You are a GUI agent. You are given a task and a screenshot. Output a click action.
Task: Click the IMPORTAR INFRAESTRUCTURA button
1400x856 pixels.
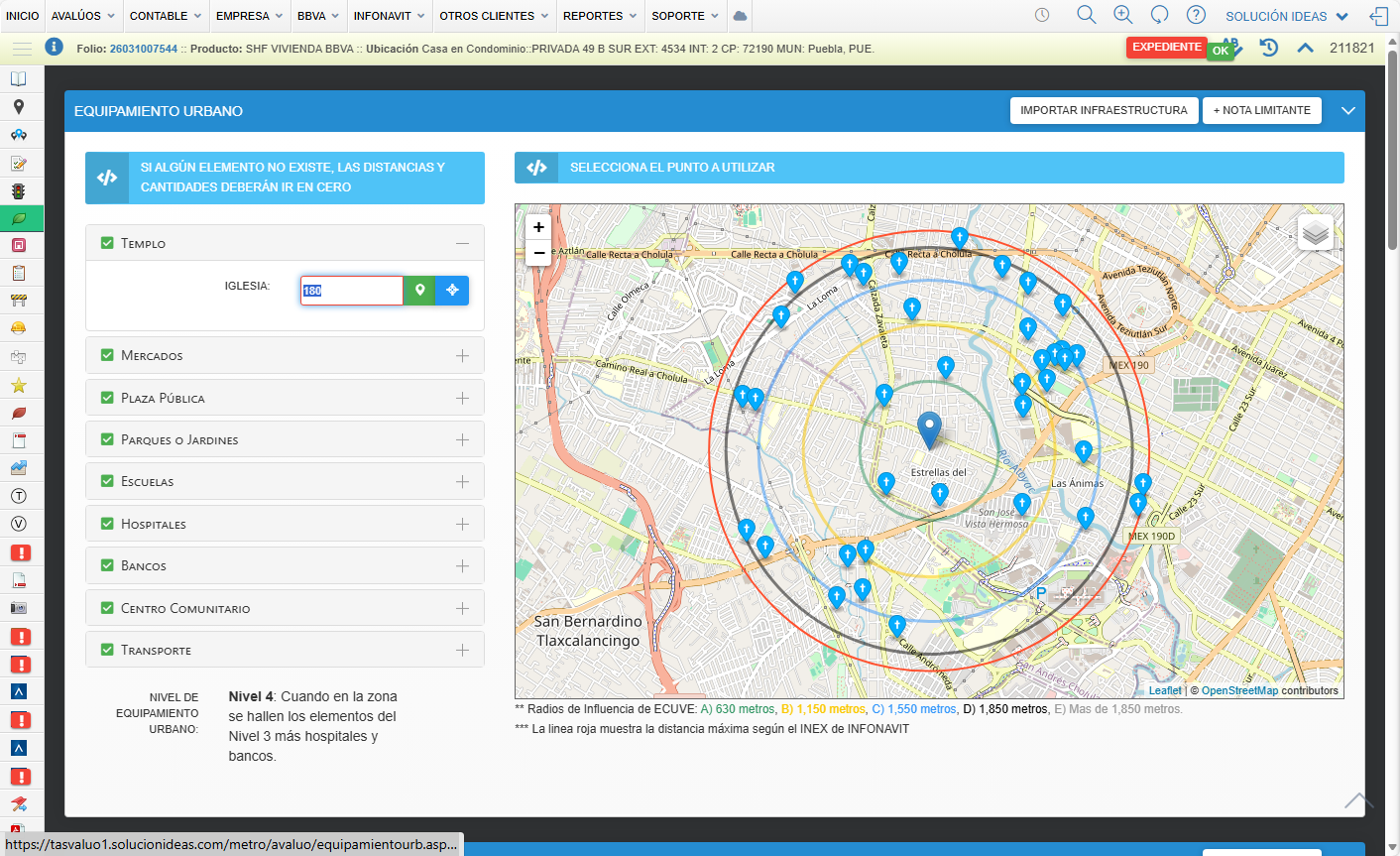pyautogui.click(x=1103, y=110)
